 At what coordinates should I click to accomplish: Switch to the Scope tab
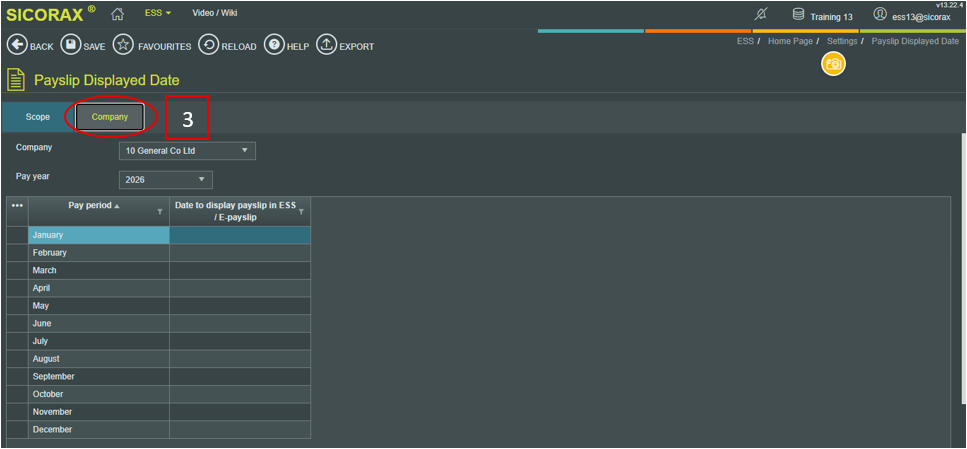pos(38,117)
